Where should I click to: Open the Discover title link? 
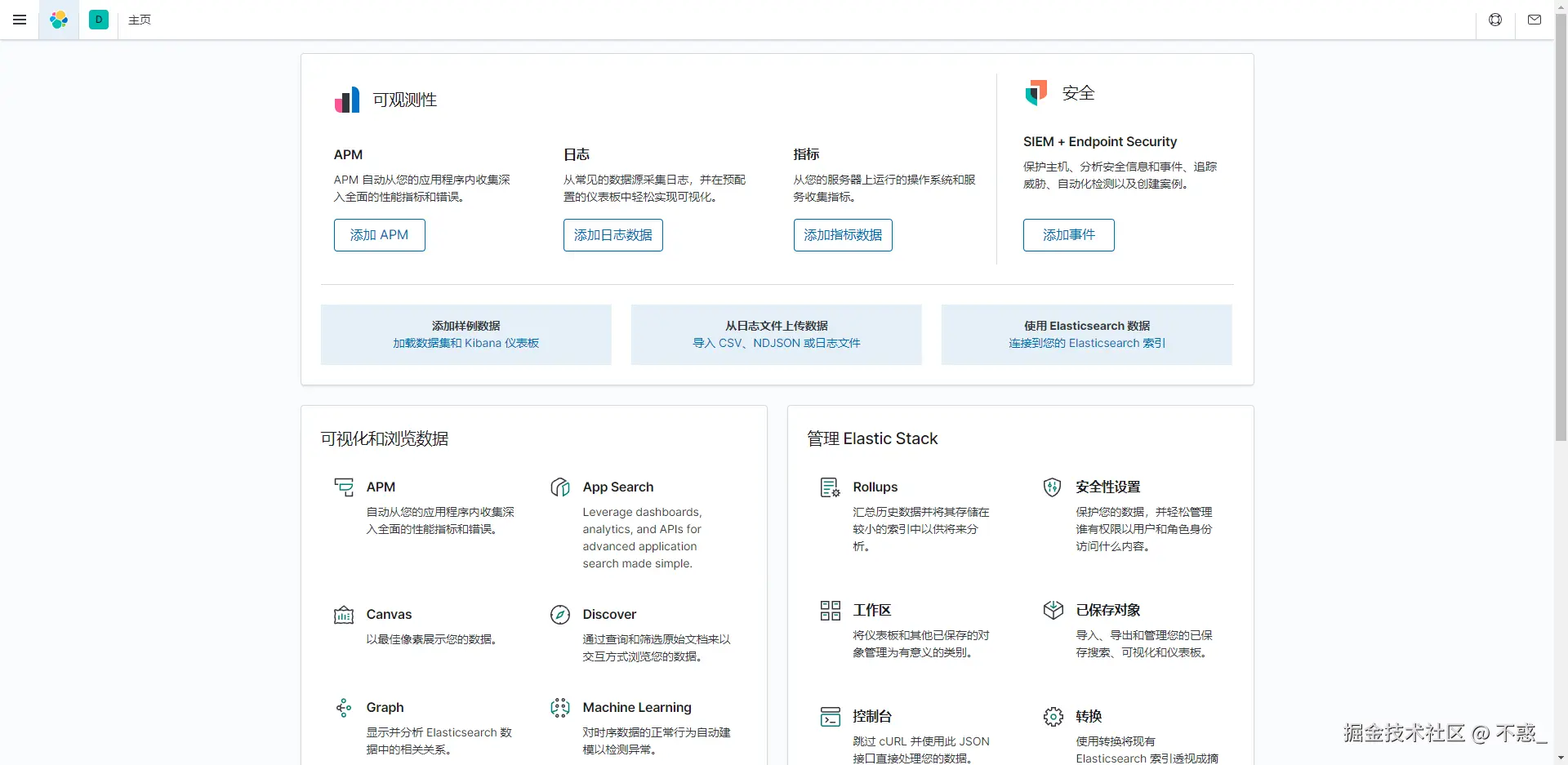pos(609,615)
